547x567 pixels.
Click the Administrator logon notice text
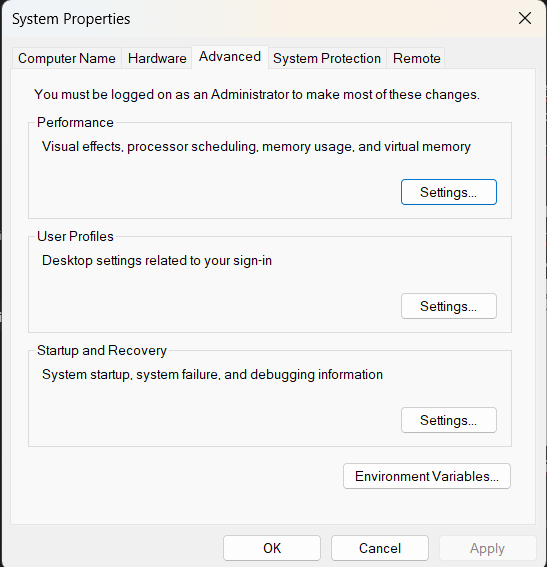click(257, 95)
